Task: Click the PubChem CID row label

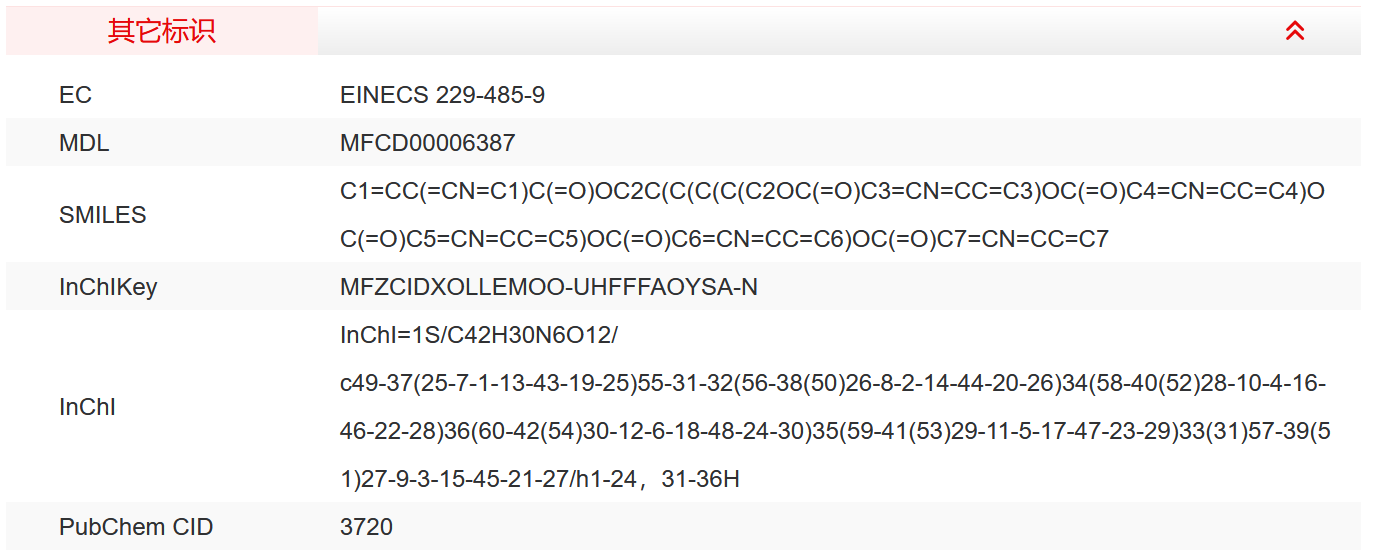Action: click(x=136, y=527)
